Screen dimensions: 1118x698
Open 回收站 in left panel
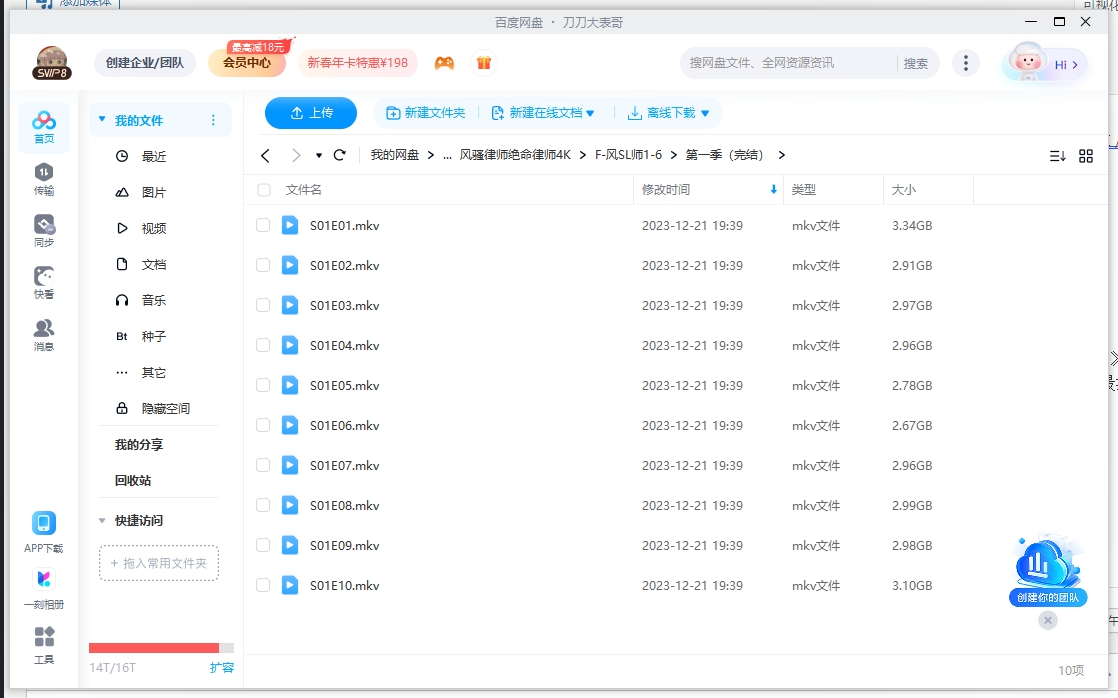tap(133, 481)
